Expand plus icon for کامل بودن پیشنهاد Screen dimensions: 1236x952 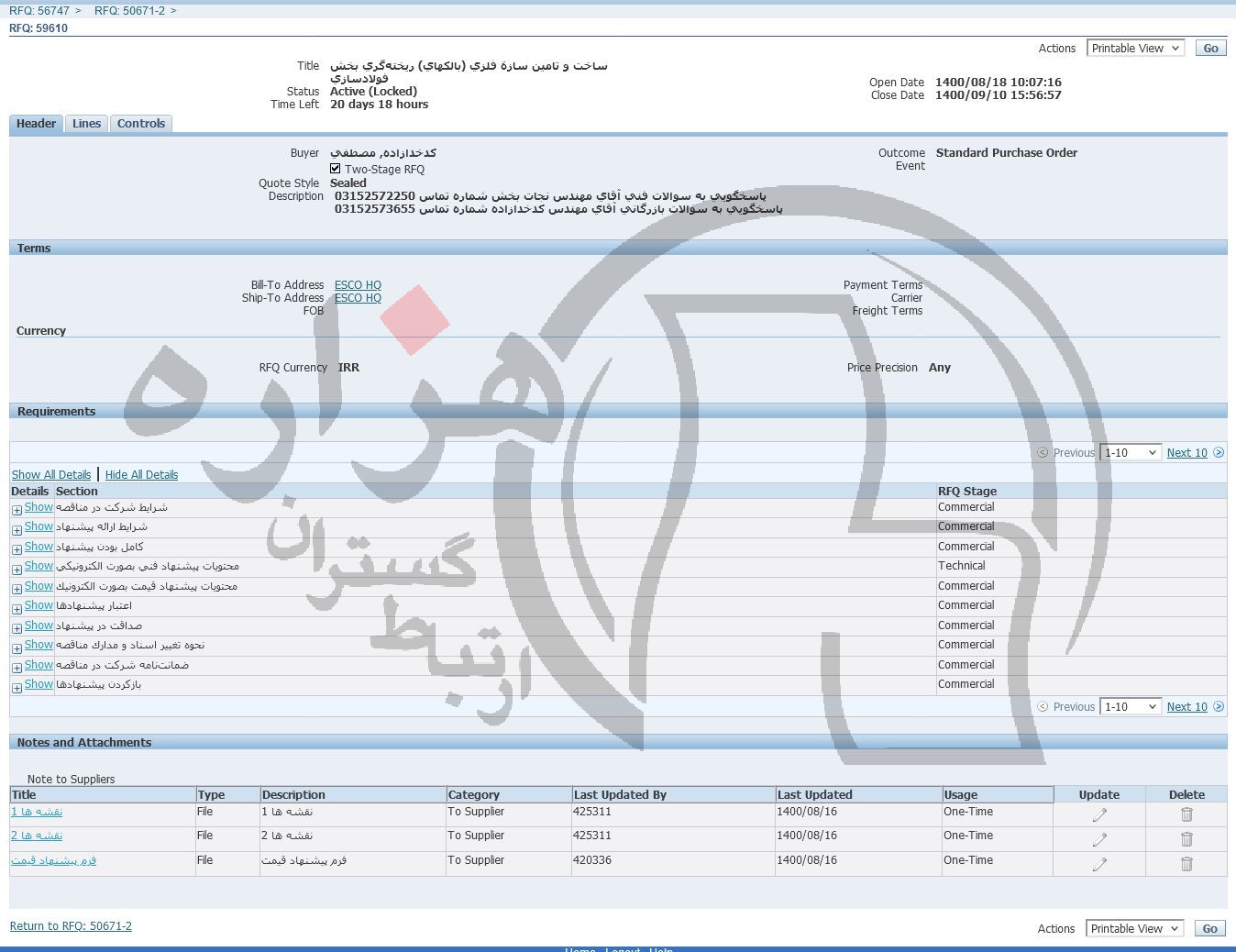tap(17, 549)
